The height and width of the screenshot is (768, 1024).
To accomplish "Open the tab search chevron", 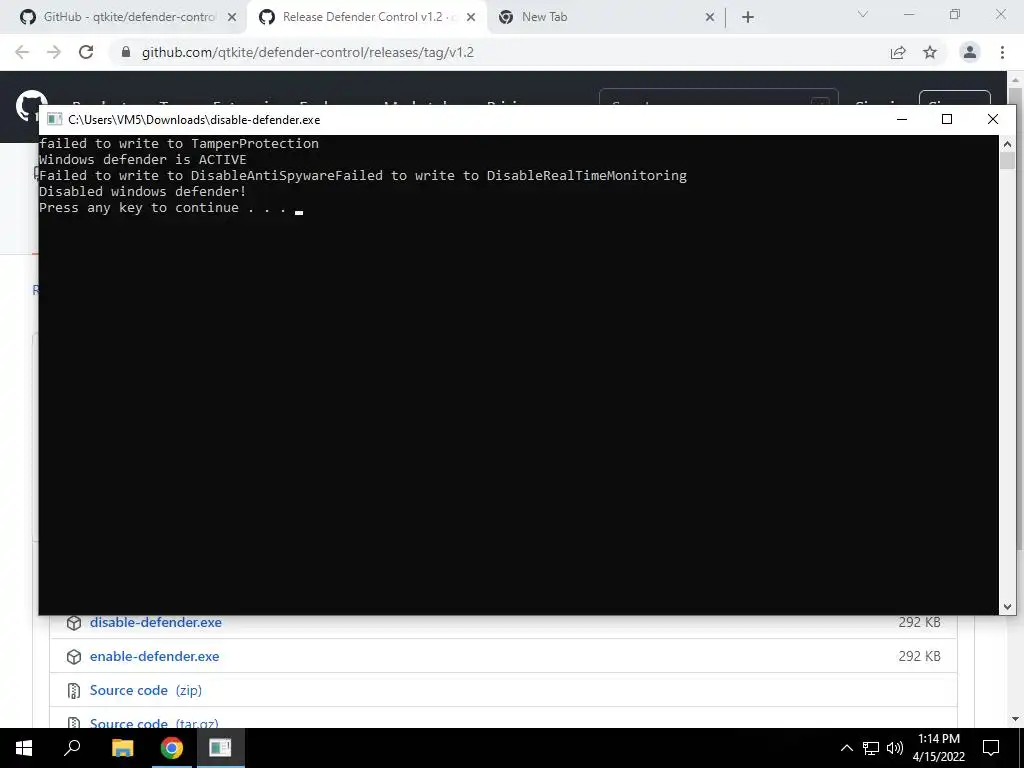I will point(863,14).
